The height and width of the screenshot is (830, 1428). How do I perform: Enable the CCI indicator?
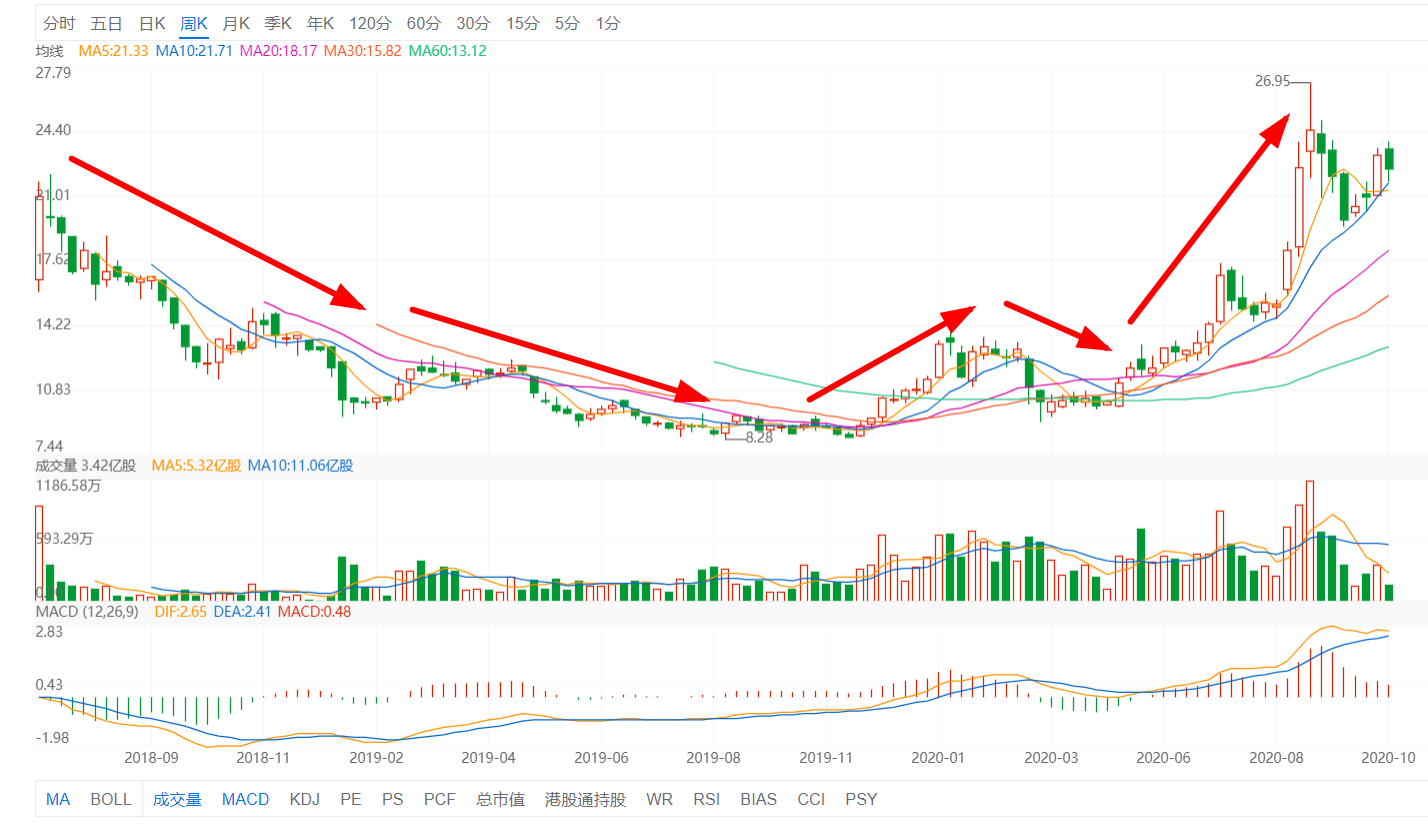point(812,799)
